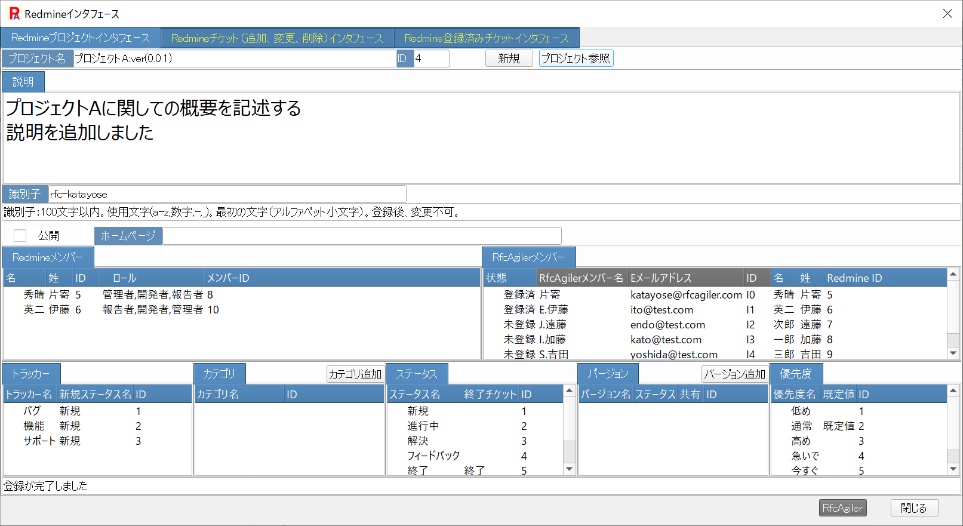
Task: Click the Eメールアドレス column header
Action: click(x=685, y=278)
